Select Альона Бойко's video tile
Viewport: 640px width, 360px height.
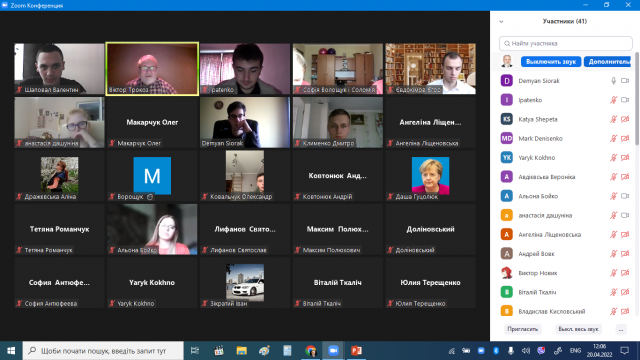coord(152,229)
